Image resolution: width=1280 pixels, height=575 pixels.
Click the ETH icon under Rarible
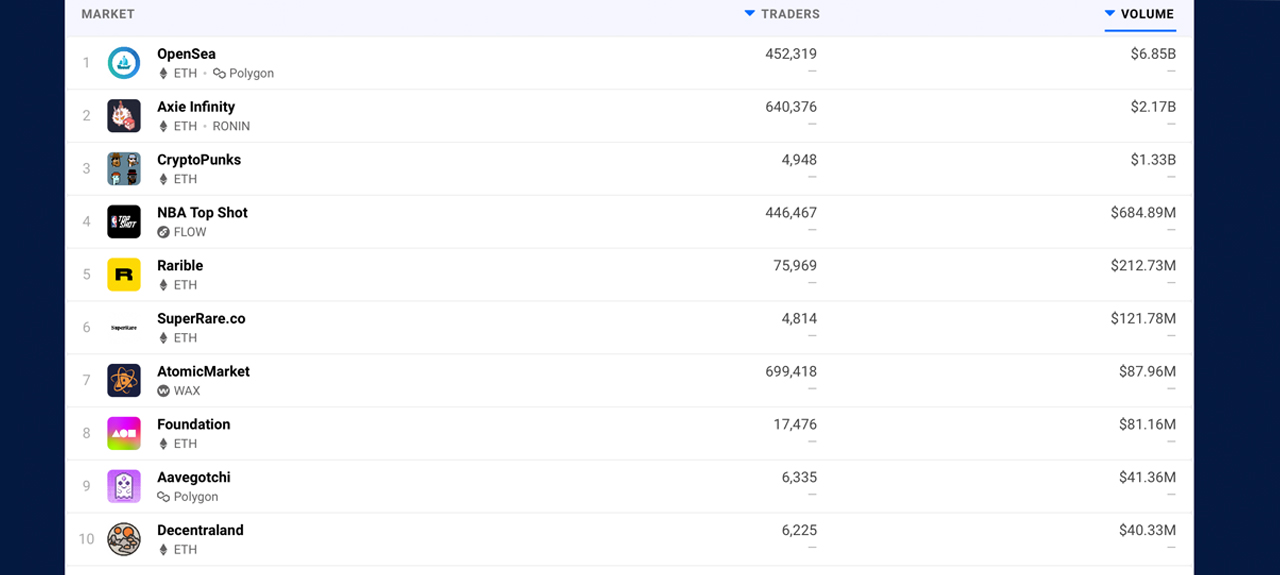pyautogui.click(x=163, y=286)
